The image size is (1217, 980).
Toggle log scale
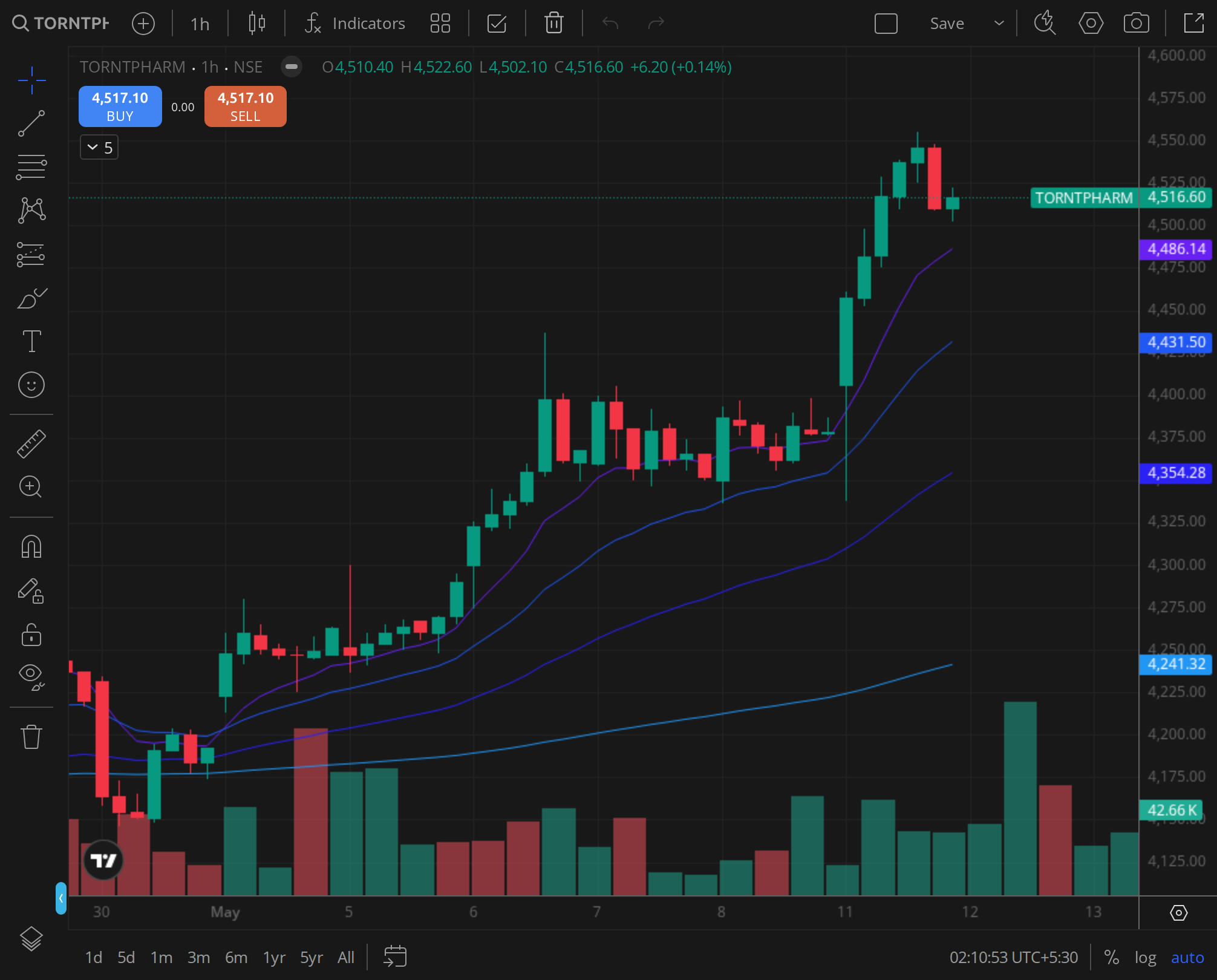[x=1145, y=957]
